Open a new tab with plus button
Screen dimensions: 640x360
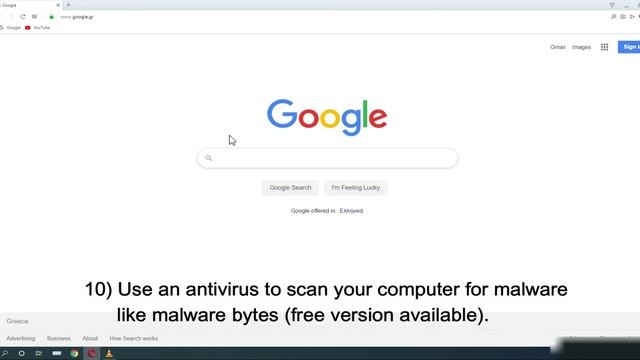(68, 5)
